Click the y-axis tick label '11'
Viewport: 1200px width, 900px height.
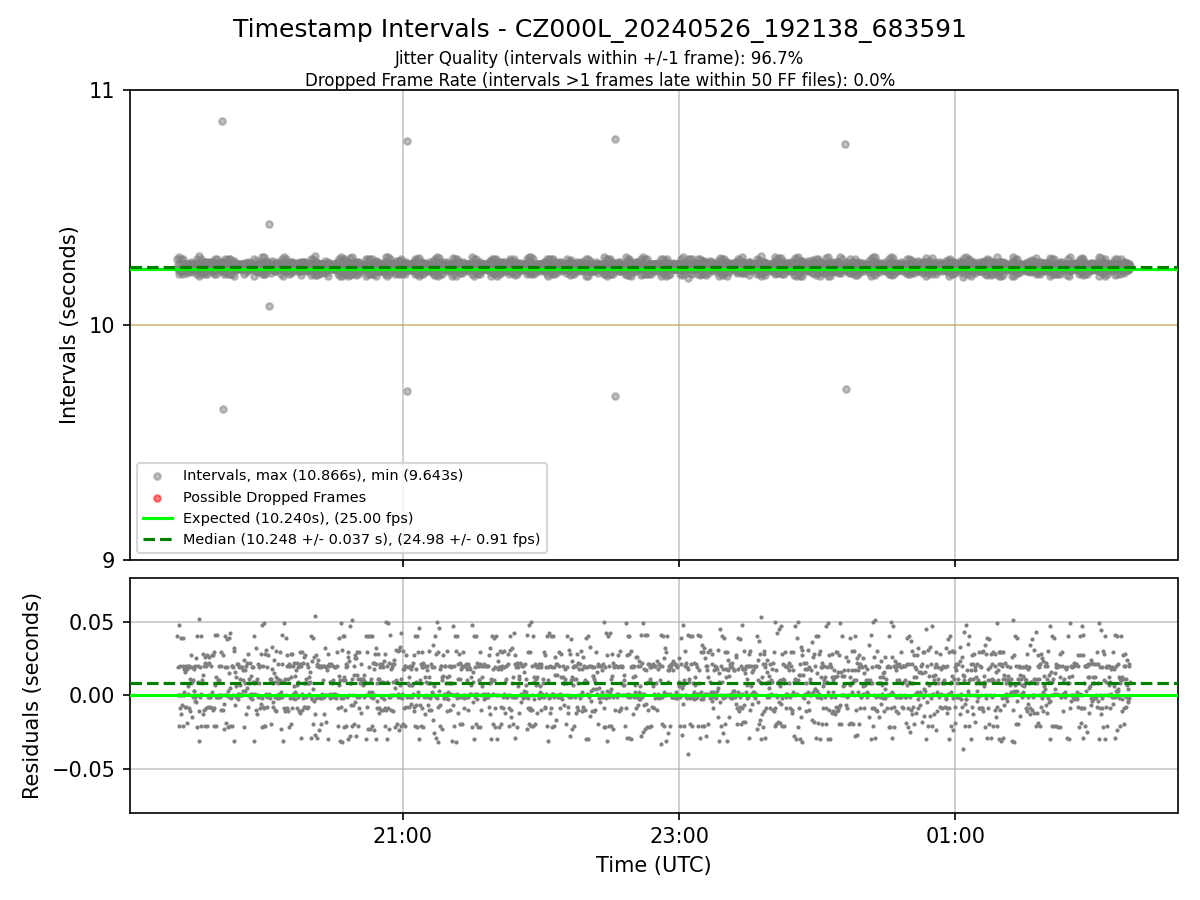104,91
